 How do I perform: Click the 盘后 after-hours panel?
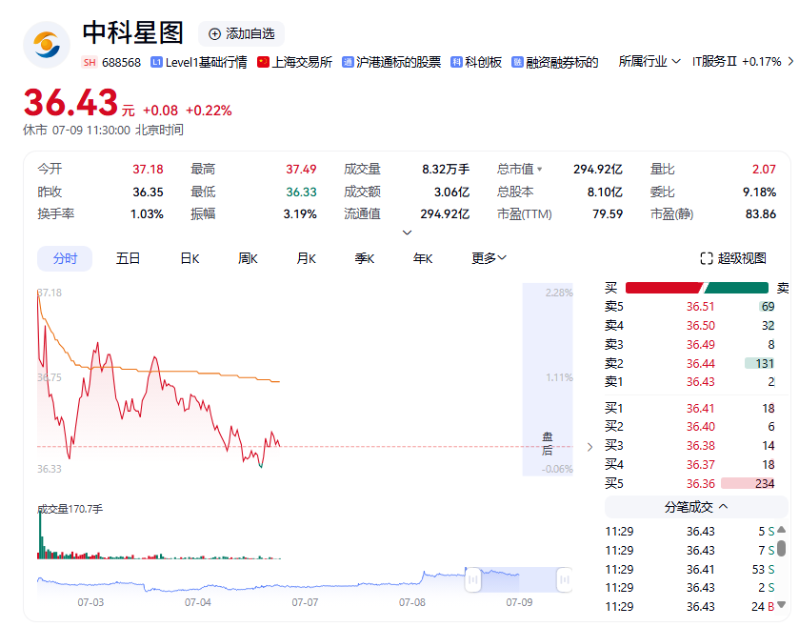tap(547, 379)
